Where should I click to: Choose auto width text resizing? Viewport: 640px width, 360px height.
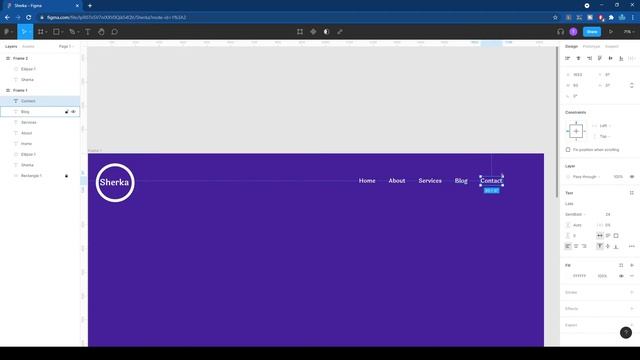pos(600,236)
